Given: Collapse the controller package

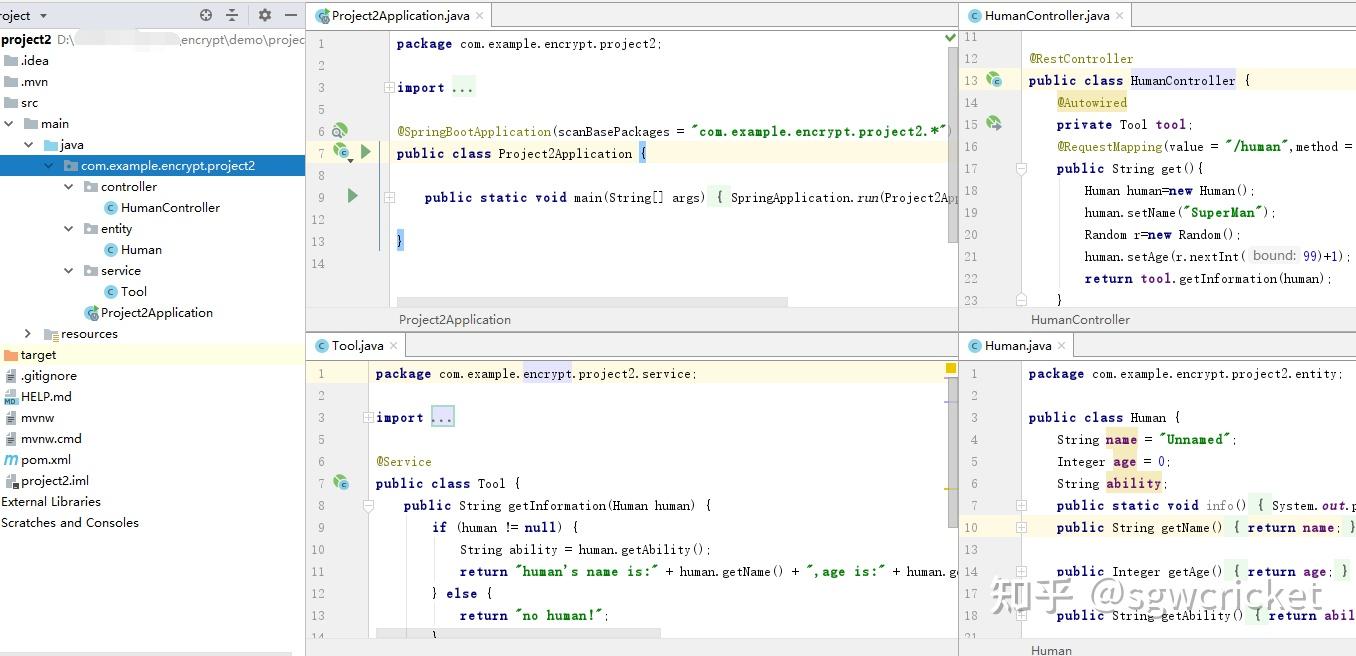Looking at the screenshot, I should pyautogui.click(x=68, y=186).
